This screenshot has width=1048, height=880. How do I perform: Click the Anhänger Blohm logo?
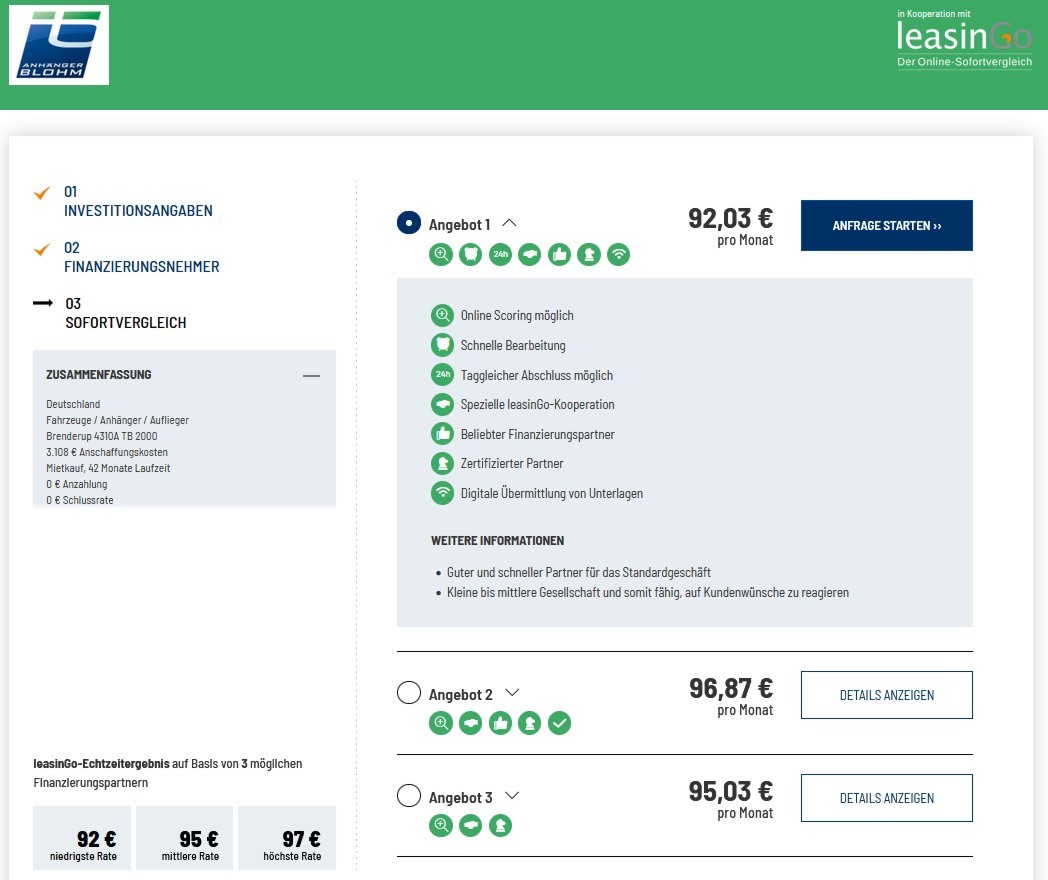pyautogui.click(x=59, y=45)
